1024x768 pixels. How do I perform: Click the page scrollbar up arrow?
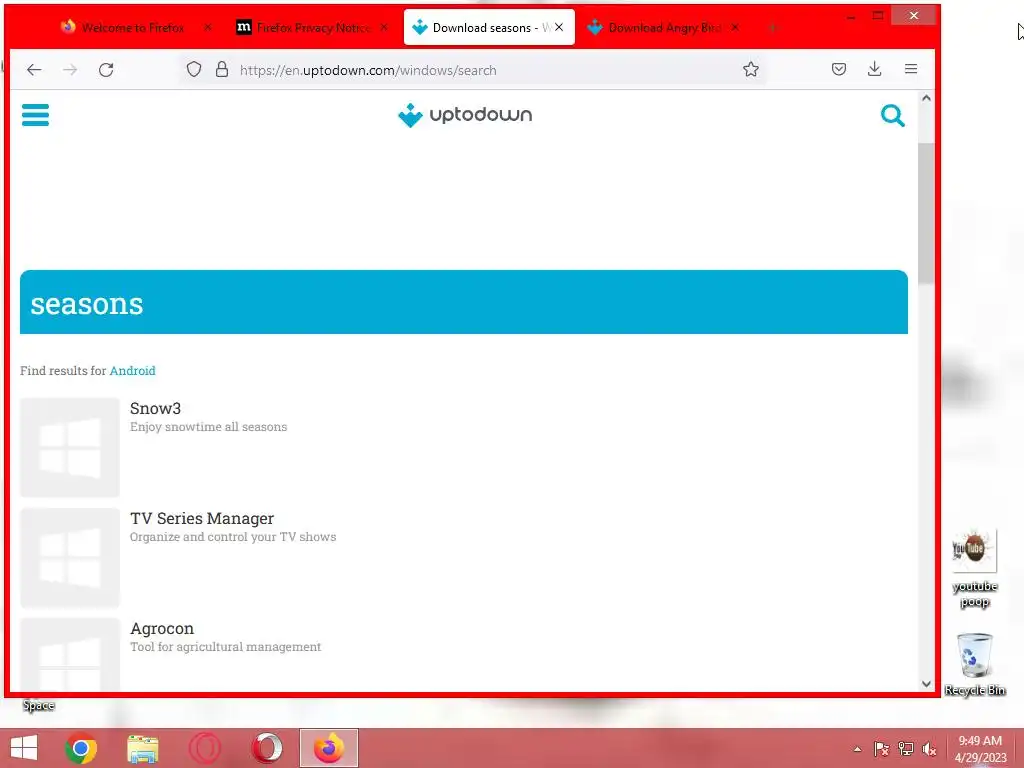coord(926,98)
